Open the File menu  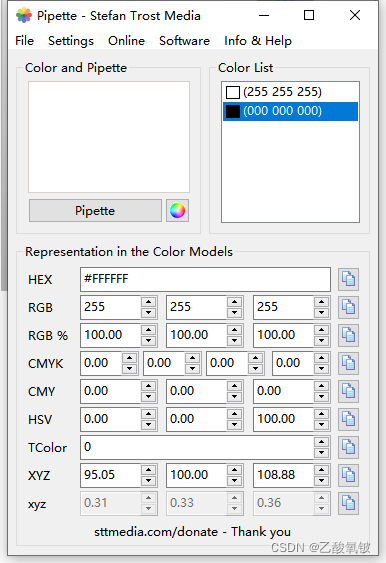[x=24, y=41]
